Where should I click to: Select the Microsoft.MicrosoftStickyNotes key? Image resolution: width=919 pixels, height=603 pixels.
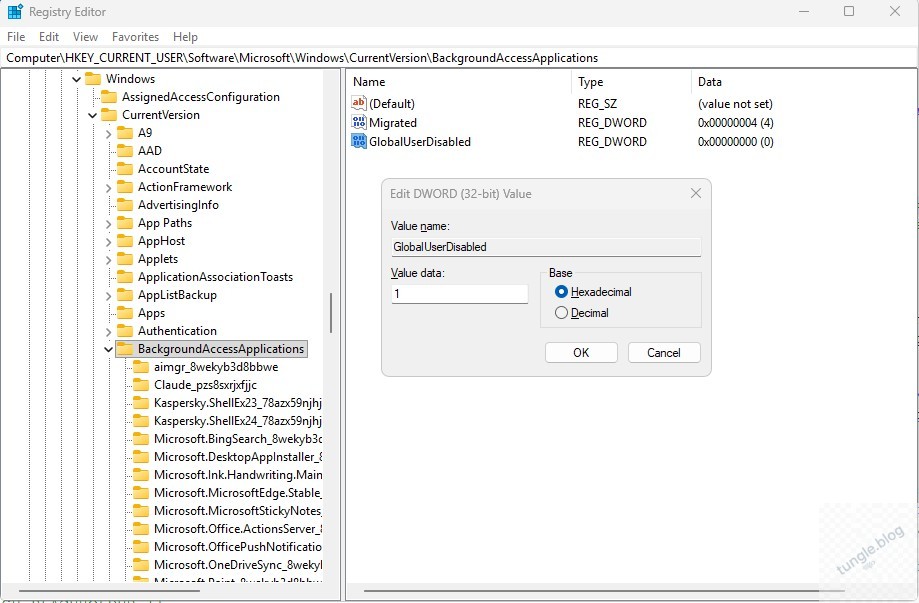point(237,511)
